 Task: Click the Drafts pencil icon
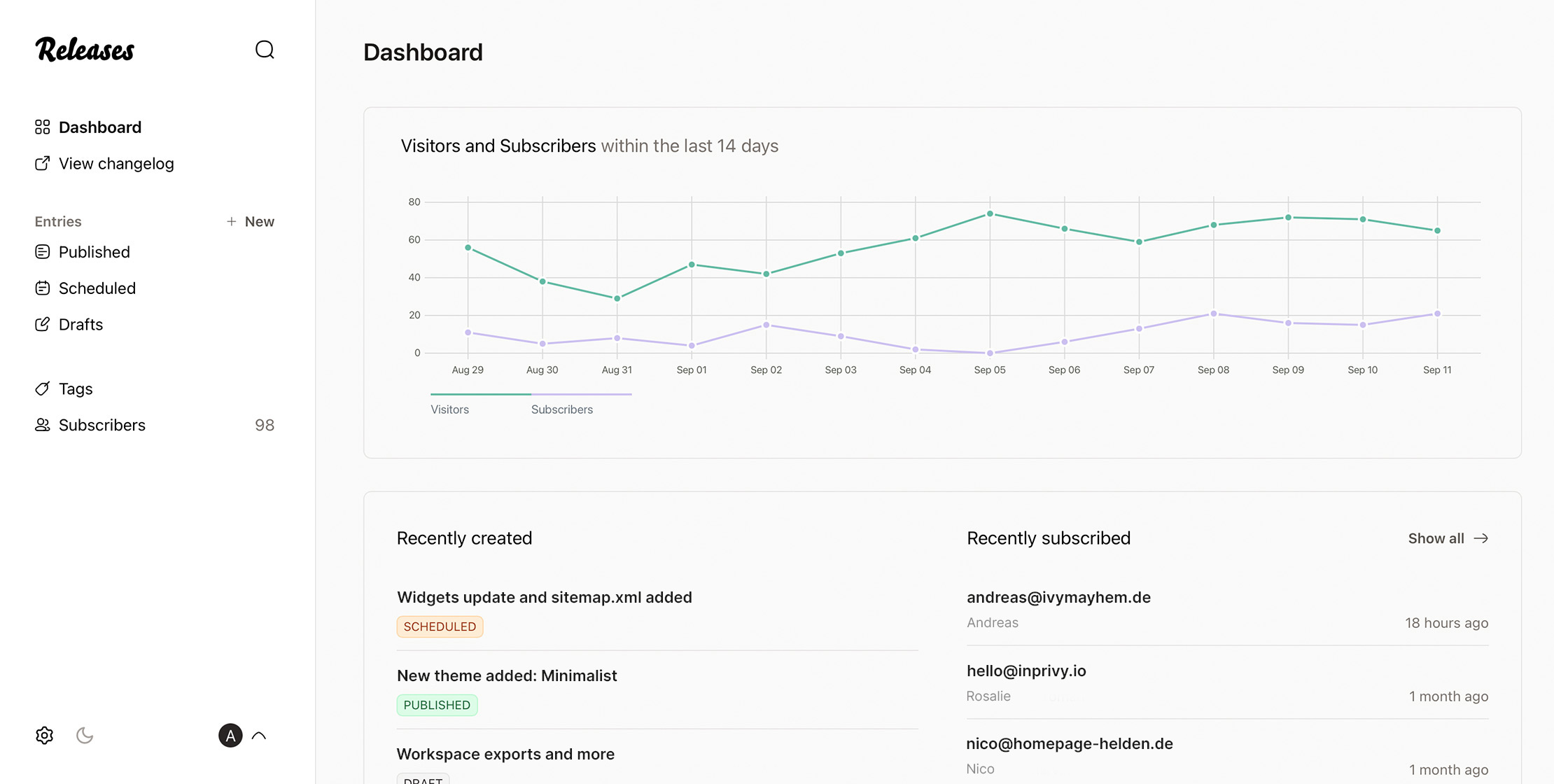pyautogui.click(x=42, y=324)
